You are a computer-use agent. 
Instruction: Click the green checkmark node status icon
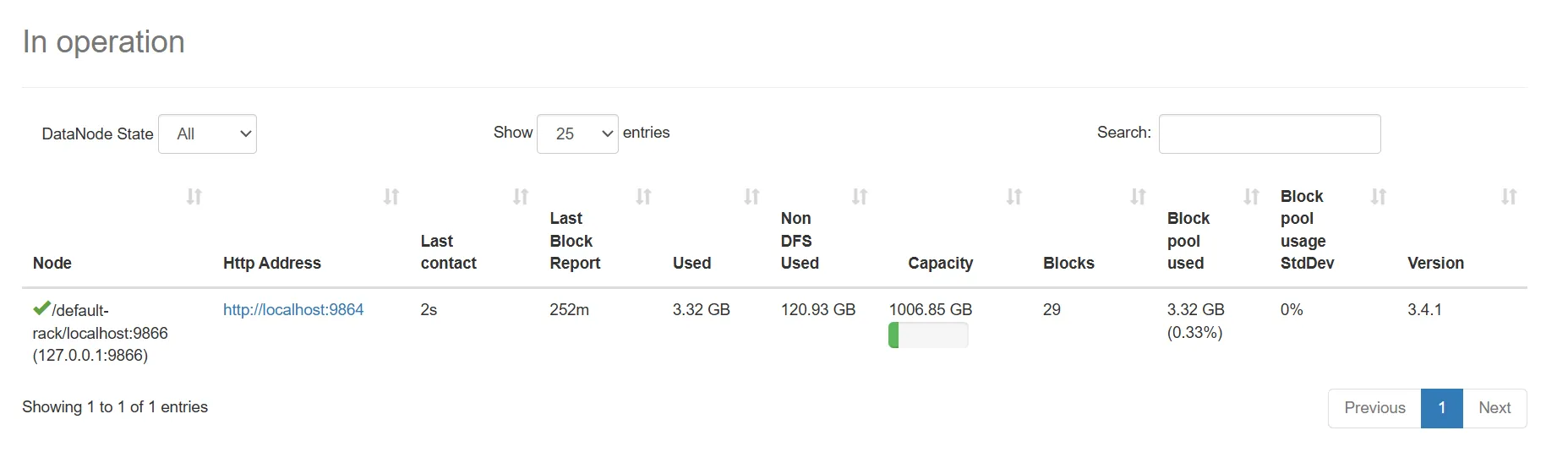(x=41, y=309)
